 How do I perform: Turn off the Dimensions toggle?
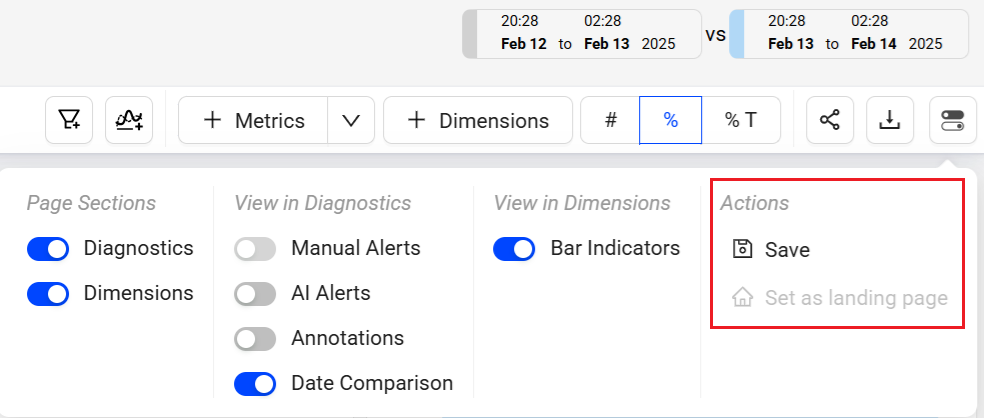48,294
